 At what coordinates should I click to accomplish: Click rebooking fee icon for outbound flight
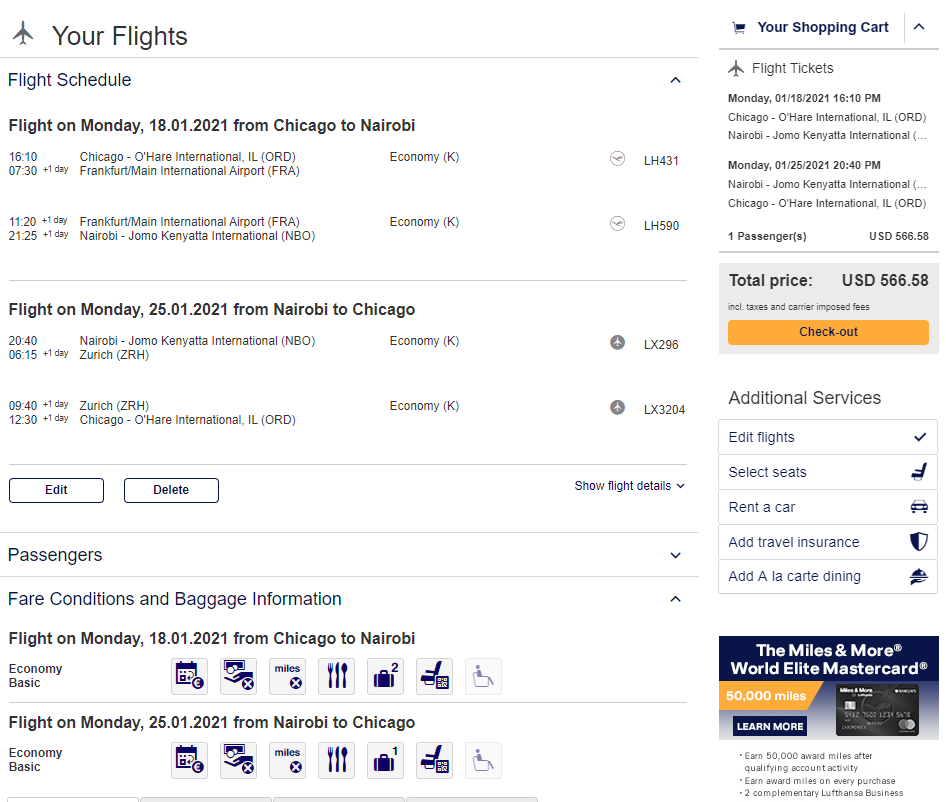click(x=189, y=676)
